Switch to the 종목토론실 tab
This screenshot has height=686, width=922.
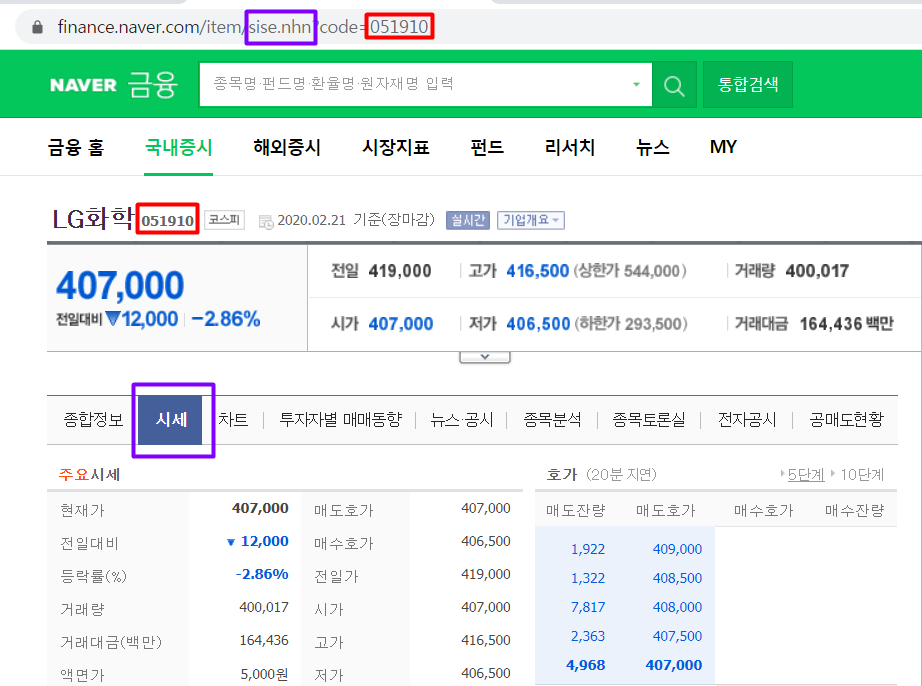click(649, 420)
